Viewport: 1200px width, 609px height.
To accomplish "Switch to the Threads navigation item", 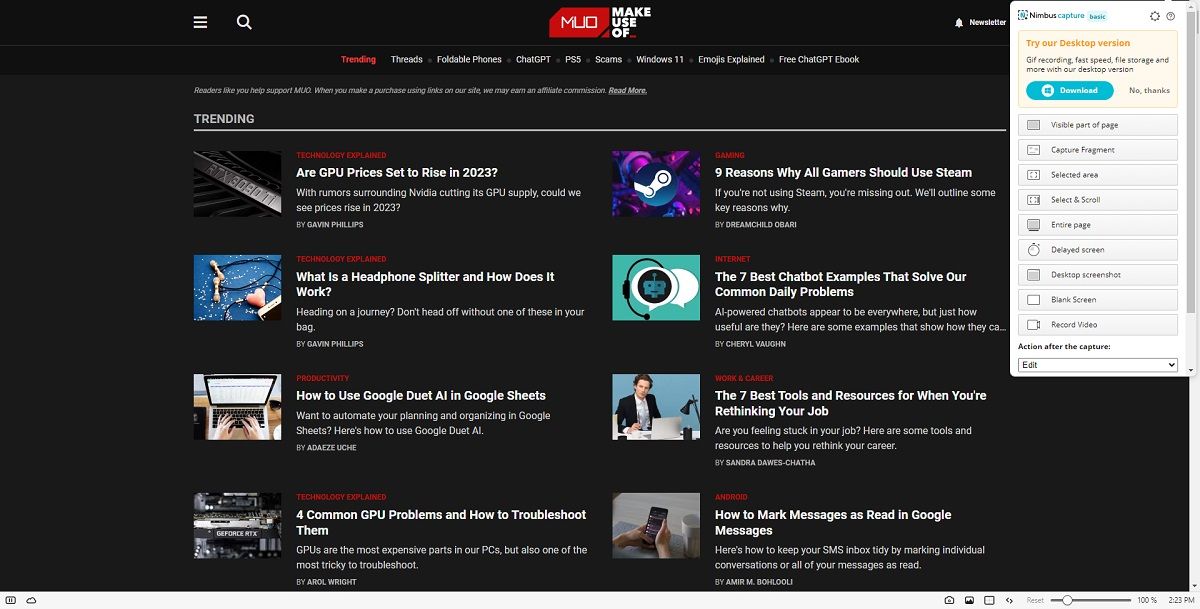I will tap(406, 59).
